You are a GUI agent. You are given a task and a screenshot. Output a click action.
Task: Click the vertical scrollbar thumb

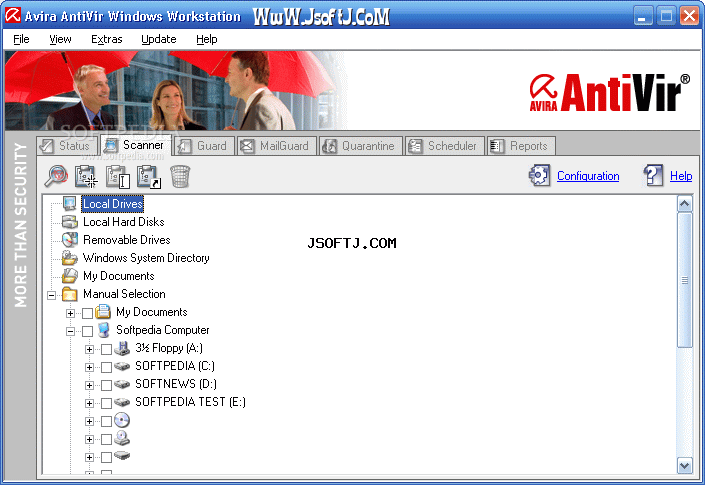(684, 280)
